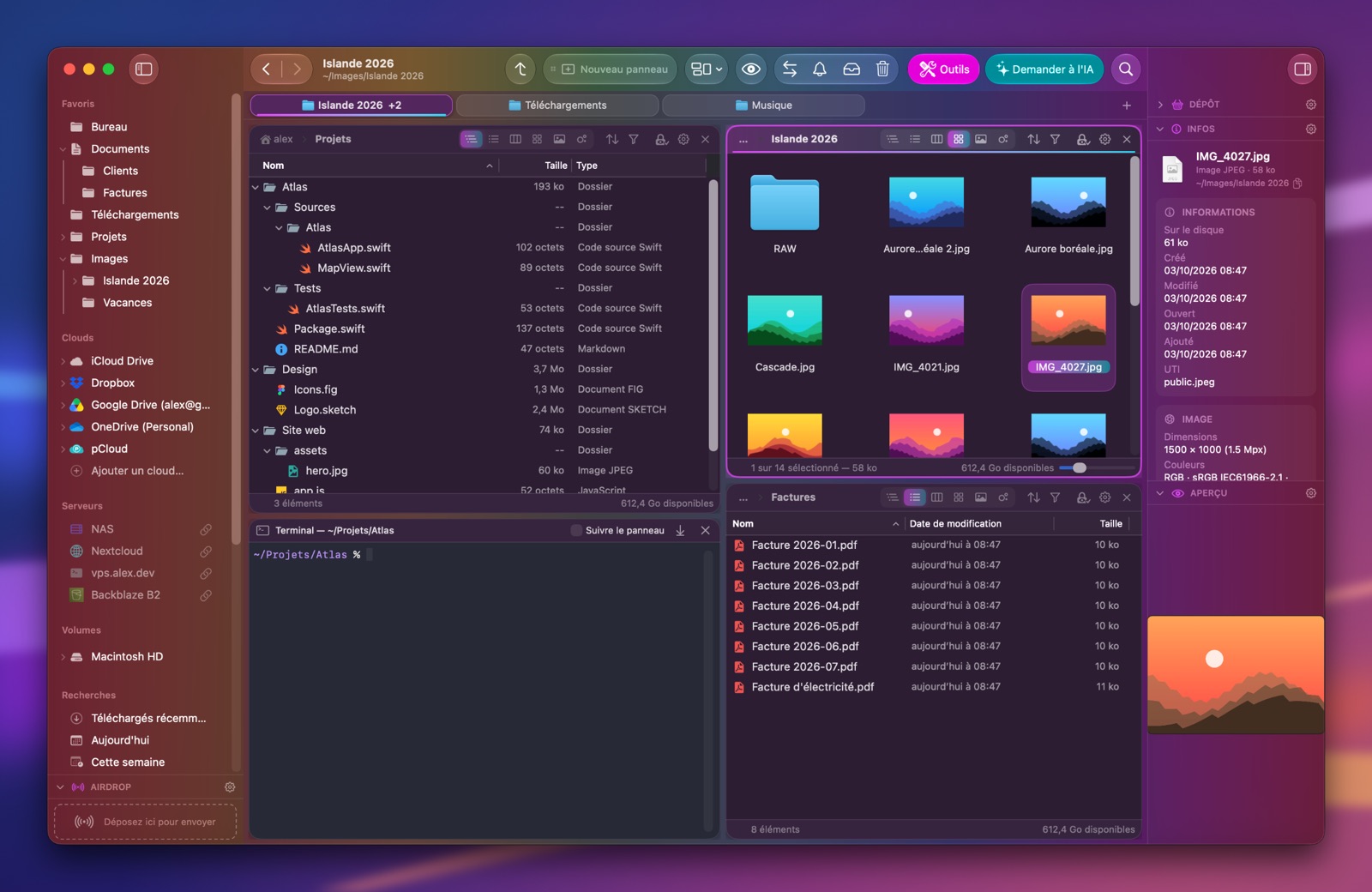Go to the parent folder with the up arrow
The width and height of the screenshot is (1372, 892).
521,69
